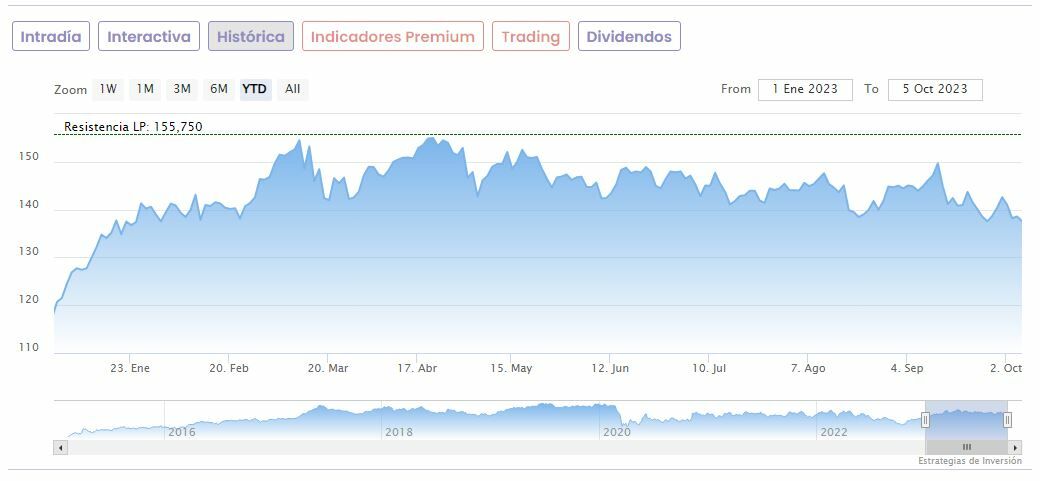This screenshot has width=1040, height=481.
Task: Choose the 6M zoom option
Action: (219, 89)
